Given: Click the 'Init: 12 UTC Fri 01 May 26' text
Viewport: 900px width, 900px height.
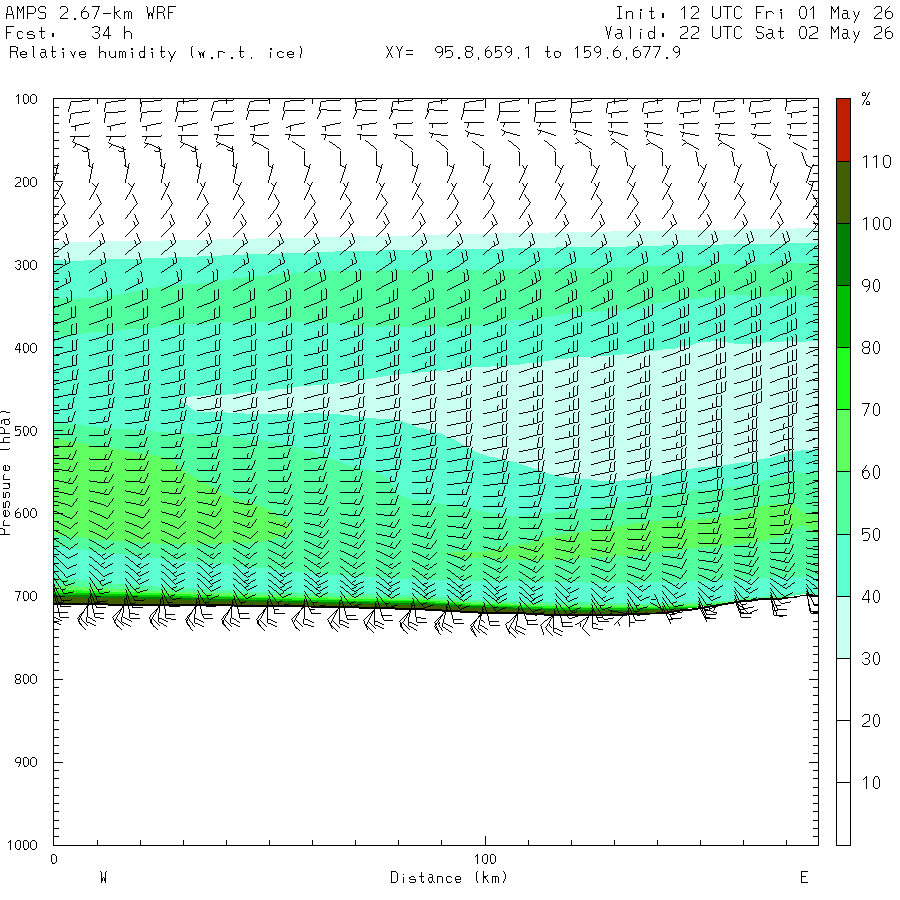Looking at the screenshot, I should (754, 13).
